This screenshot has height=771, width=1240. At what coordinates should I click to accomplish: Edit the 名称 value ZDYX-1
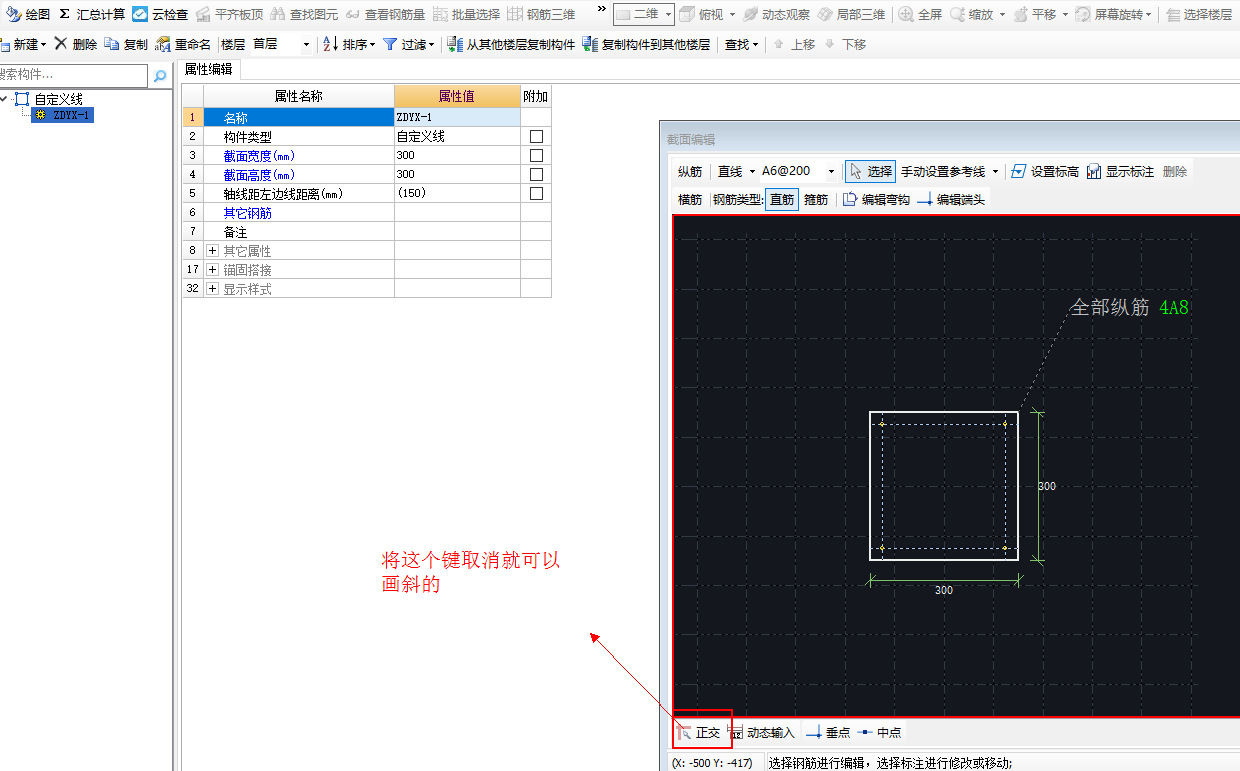[x=457, y=117]
